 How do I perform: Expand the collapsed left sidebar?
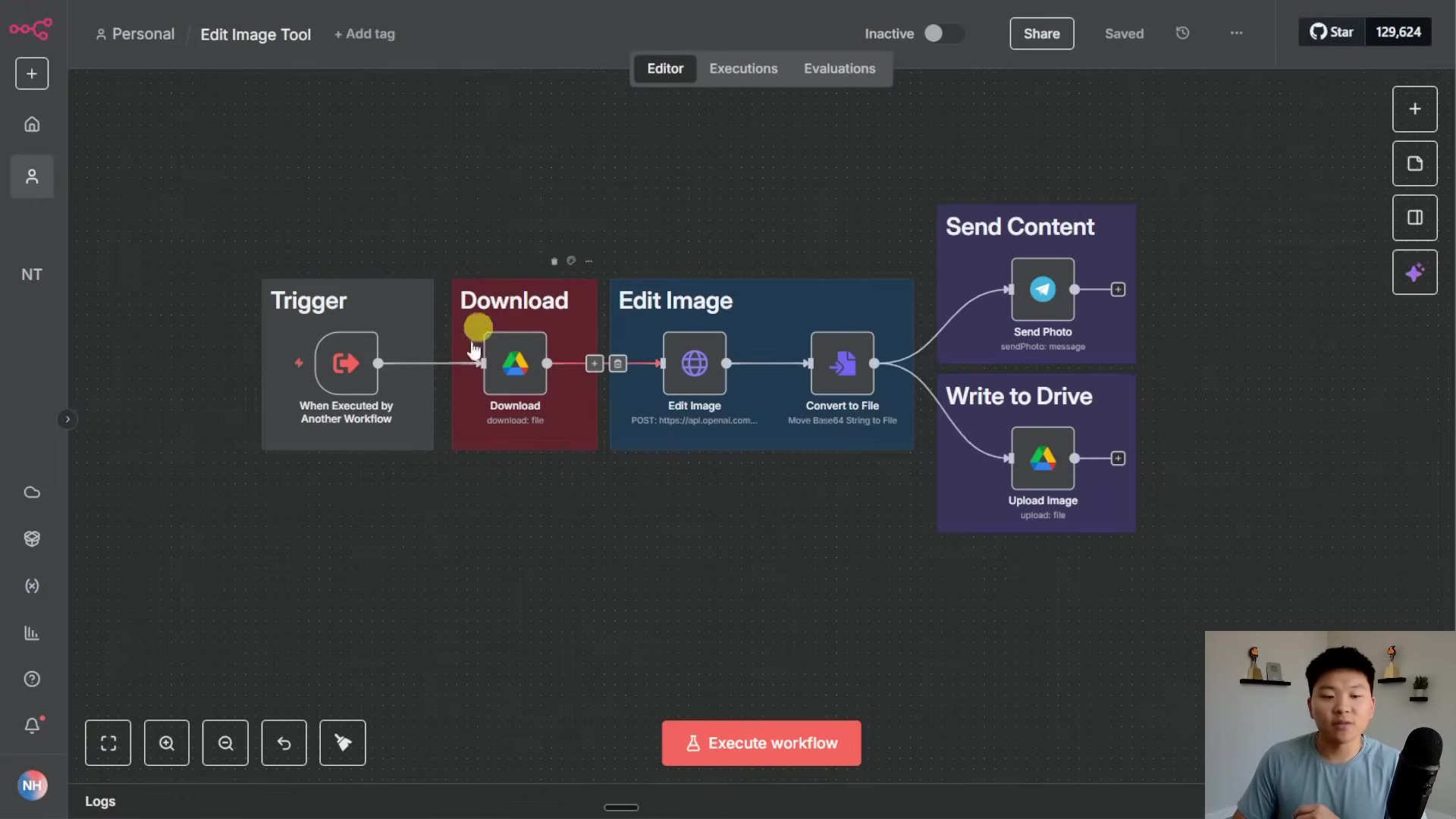pyautogui.click(x=67, y=419)
